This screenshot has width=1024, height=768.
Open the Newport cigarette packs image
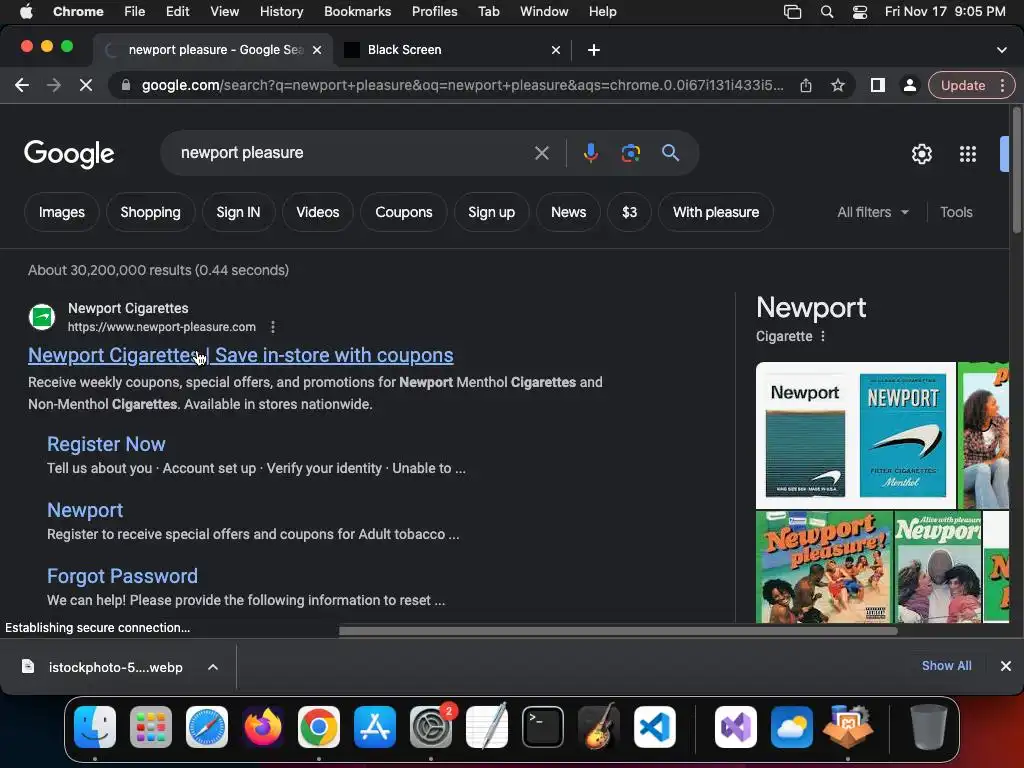(x=856, y=436)
